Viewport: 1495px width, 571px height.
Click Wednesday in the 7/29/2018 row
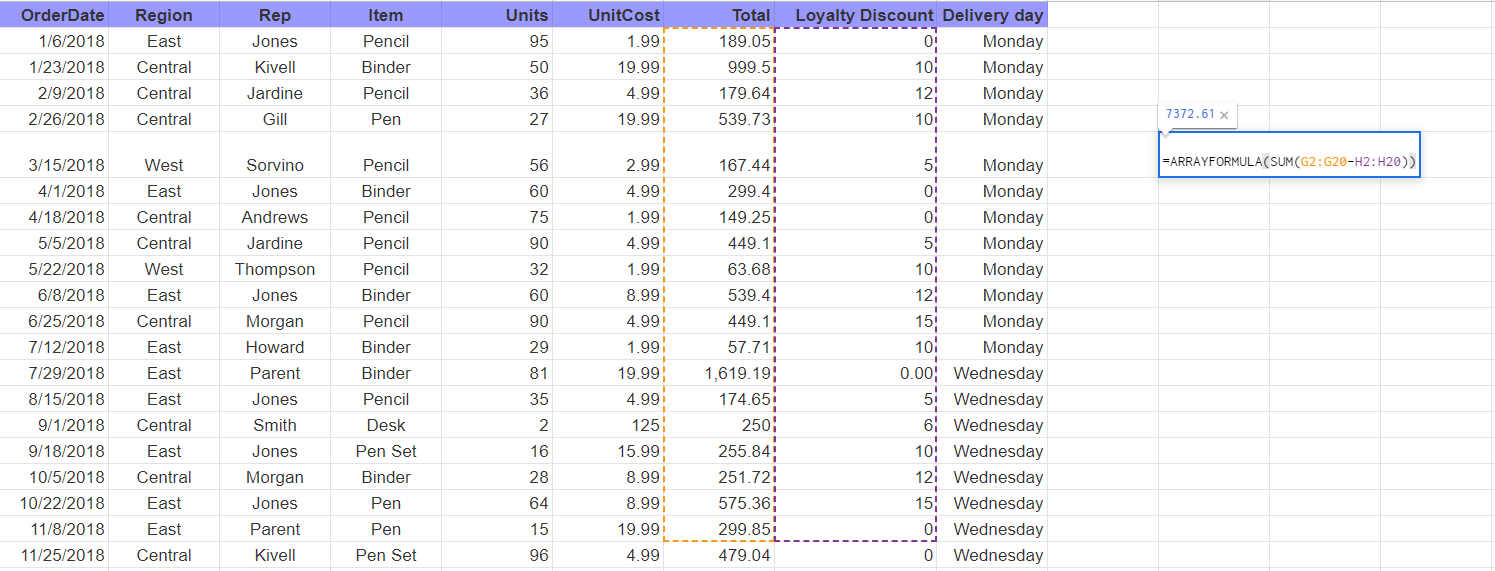[x=992, y=373]
